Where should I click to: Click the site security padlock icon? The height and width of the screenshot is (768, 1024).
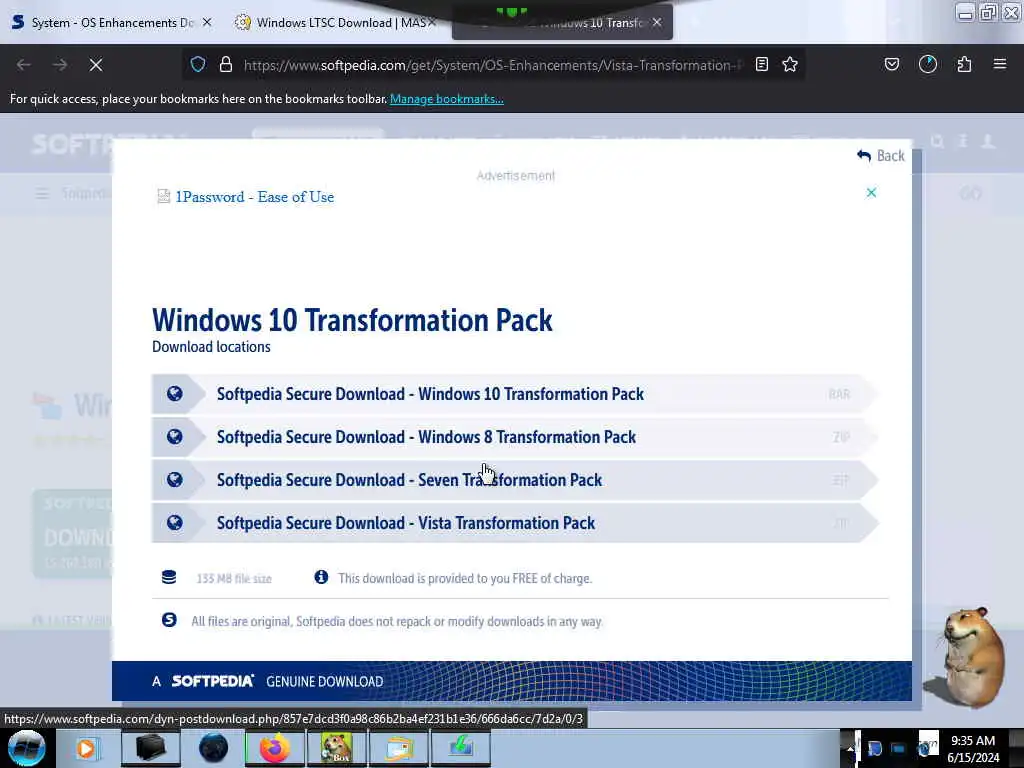[226, 64]
